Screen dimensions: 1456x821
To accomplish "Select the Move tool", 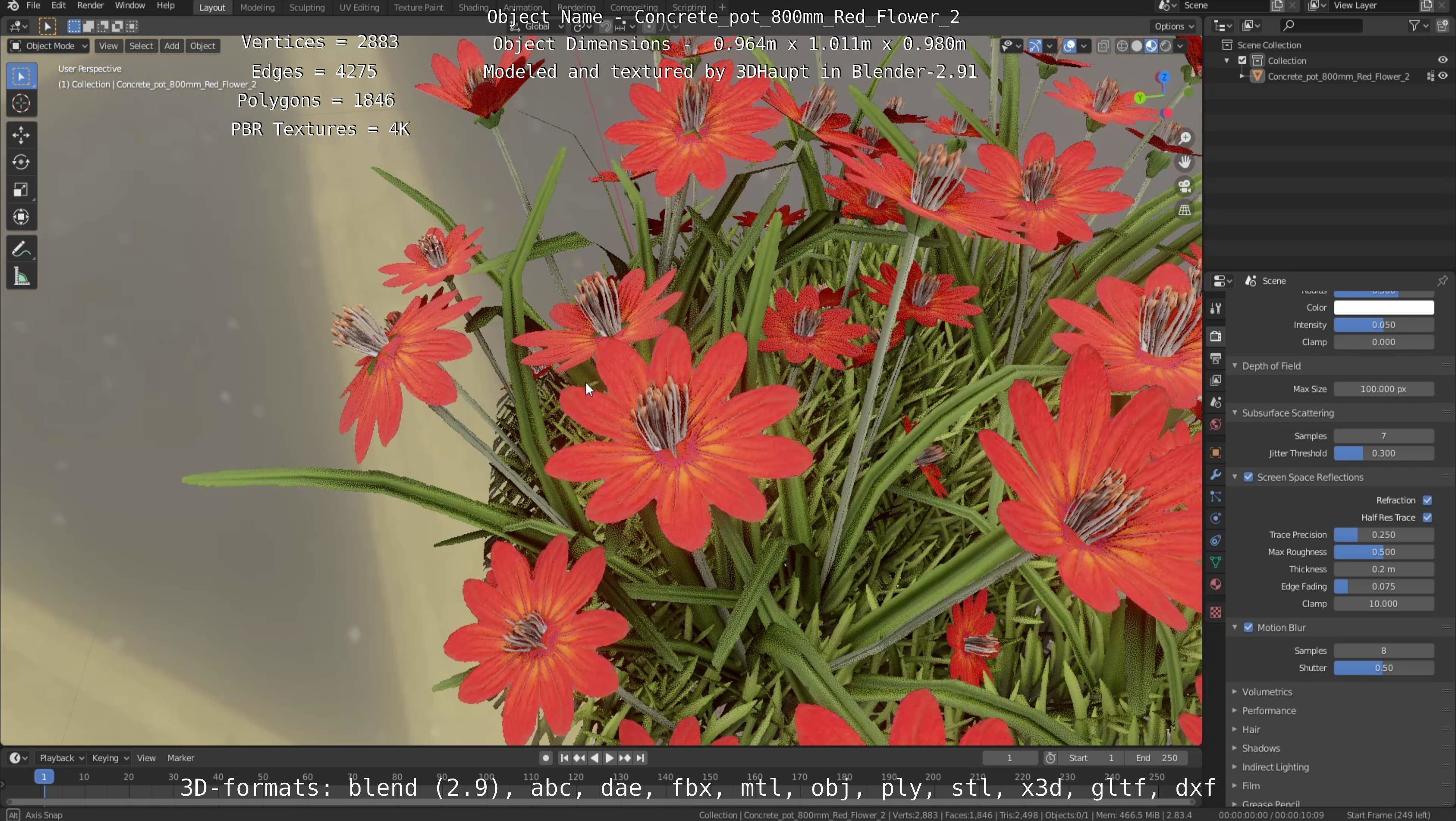I will [x=21, y=135].
